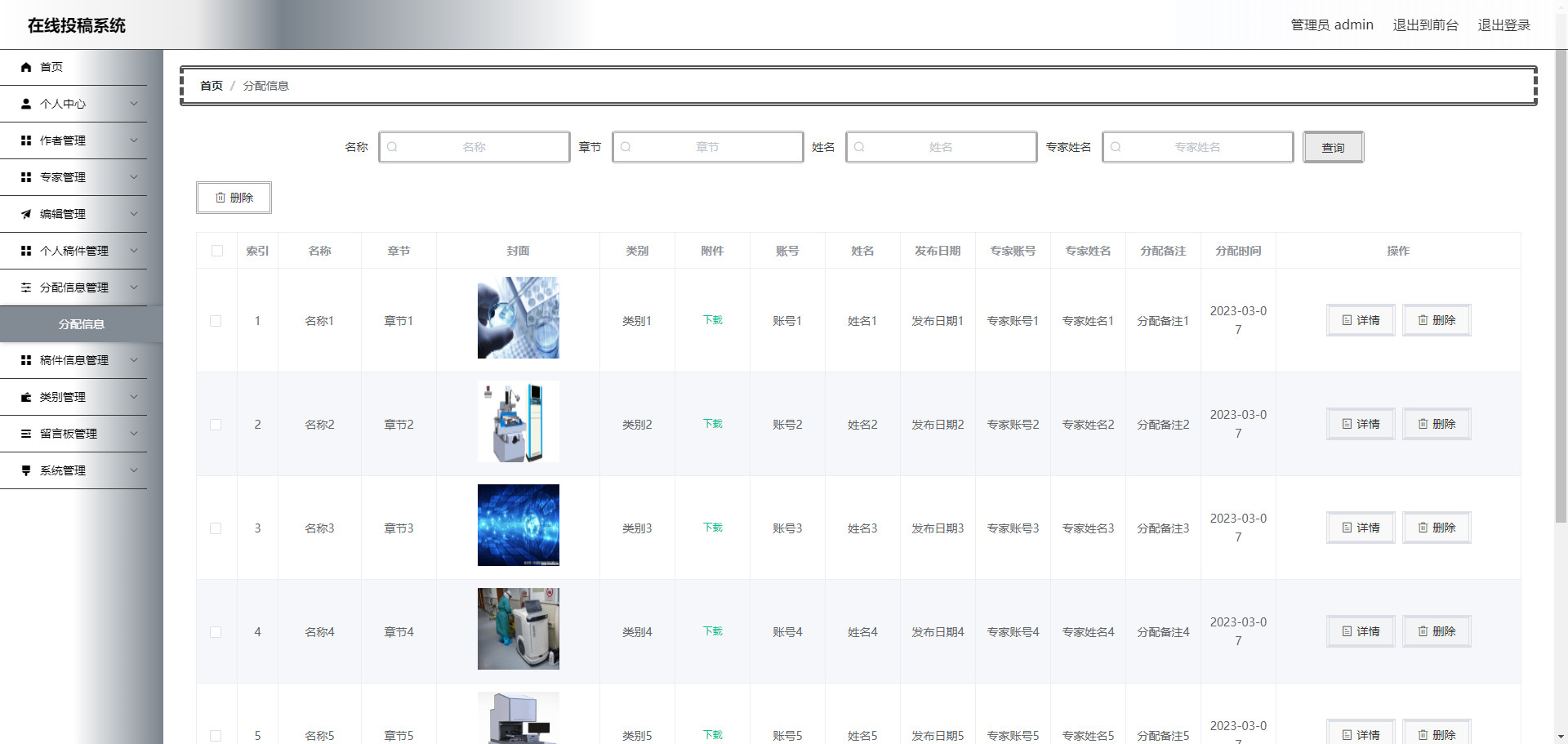The height and width of the screenshot is (744, 1568).
Task: Check the checkbox for row 名称2
Action: [216, 425]
